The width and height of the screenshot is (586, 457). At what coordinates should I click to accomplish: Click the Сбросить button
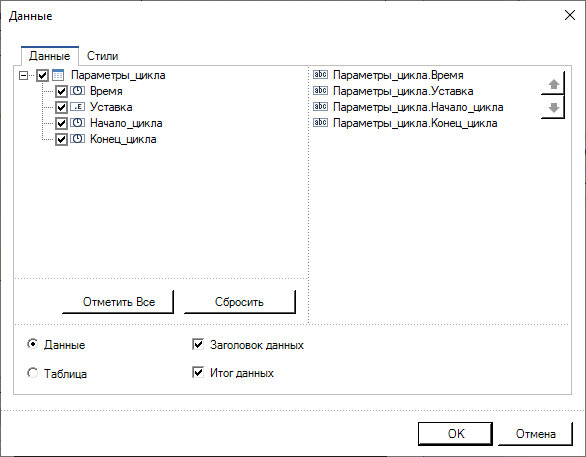pyautogui.click(x=240, y=302)
